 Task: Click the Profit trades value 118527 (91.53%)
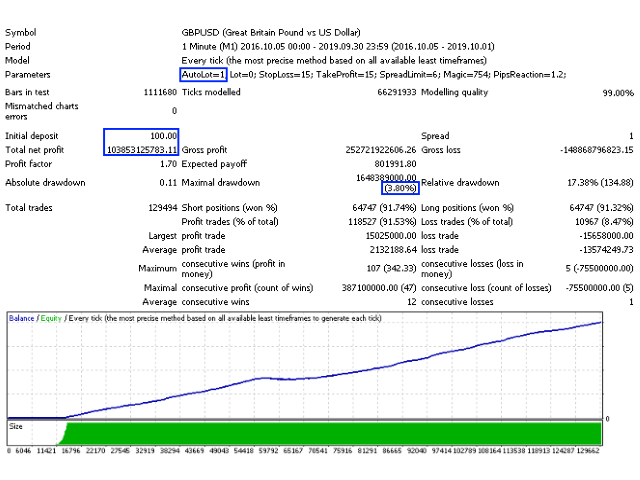point(382,222)
